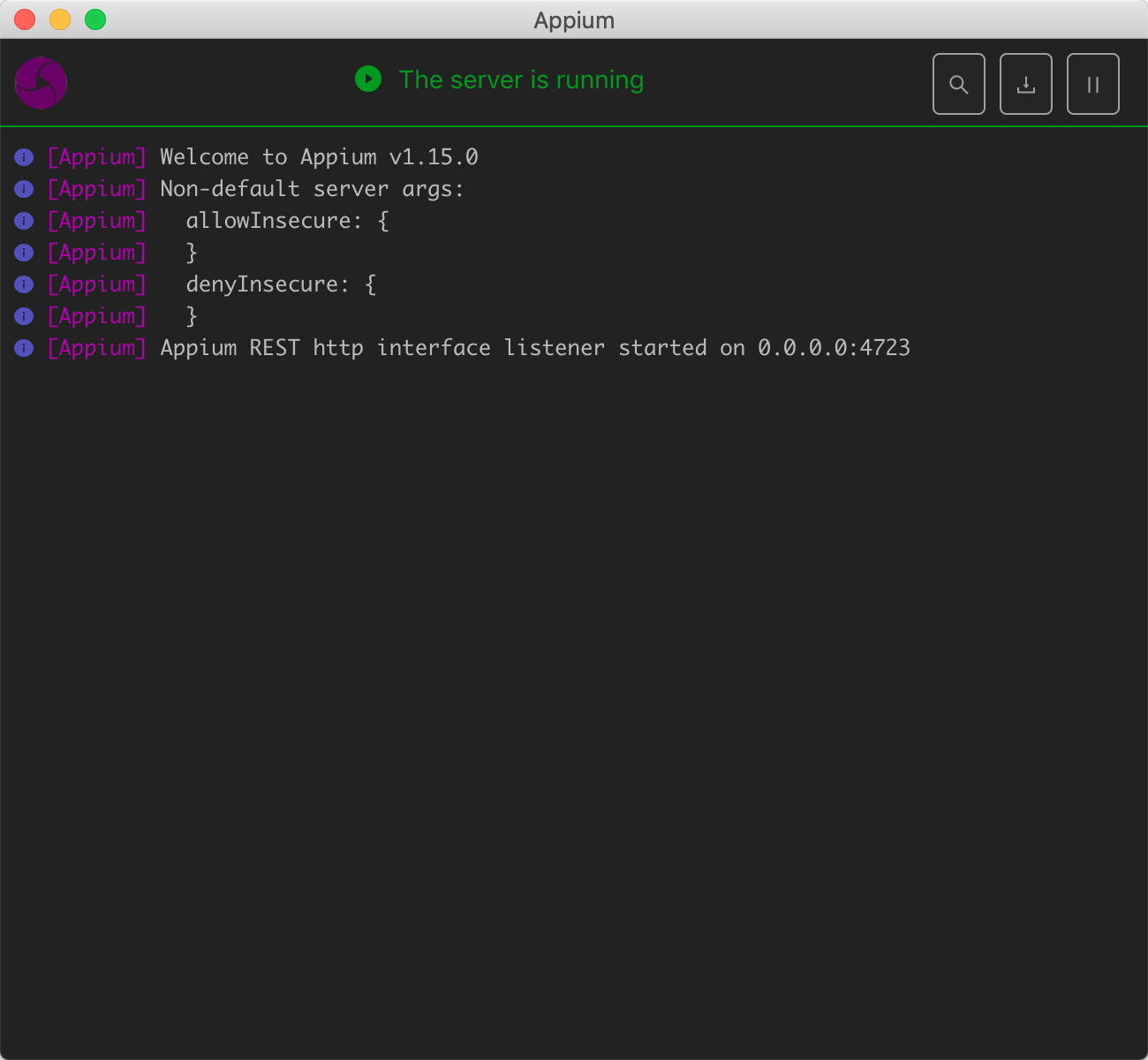
Task: Click info icon on the allowInsecure line
Action: (x=24, y=221)
